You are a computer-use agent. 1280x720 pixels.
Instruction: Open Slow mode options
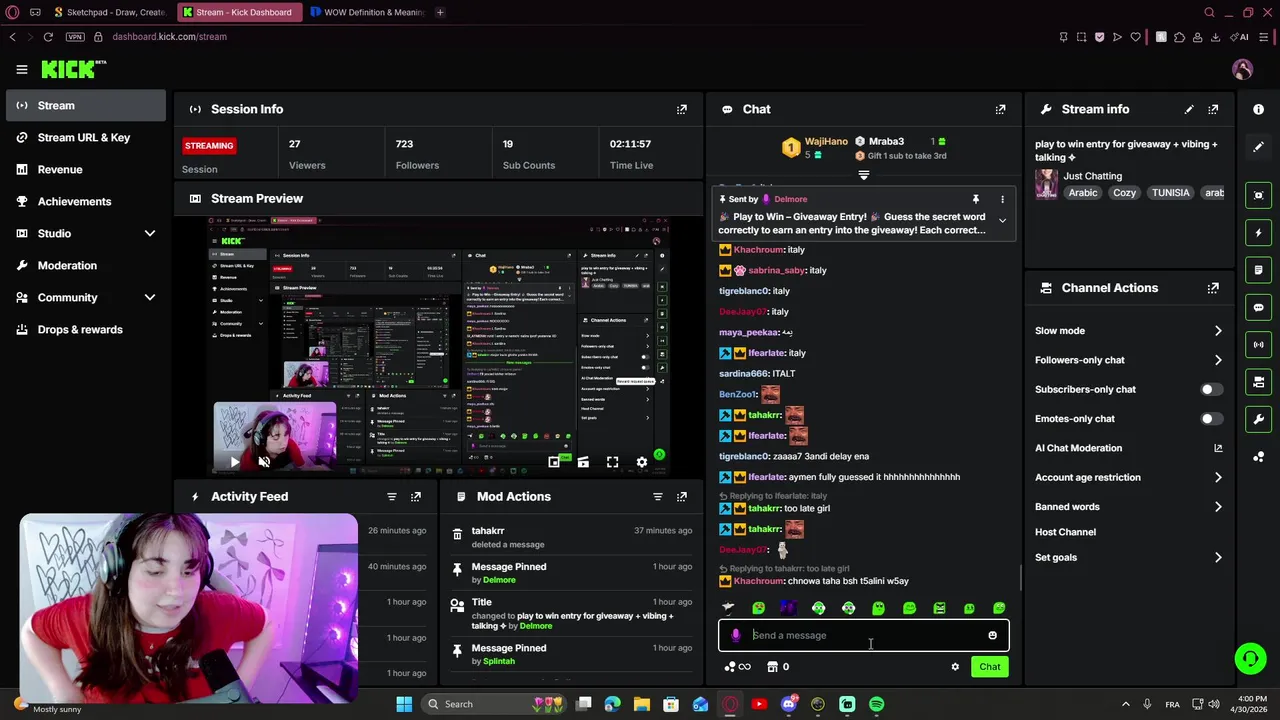pyautogui.click(x=1128, y=331)
